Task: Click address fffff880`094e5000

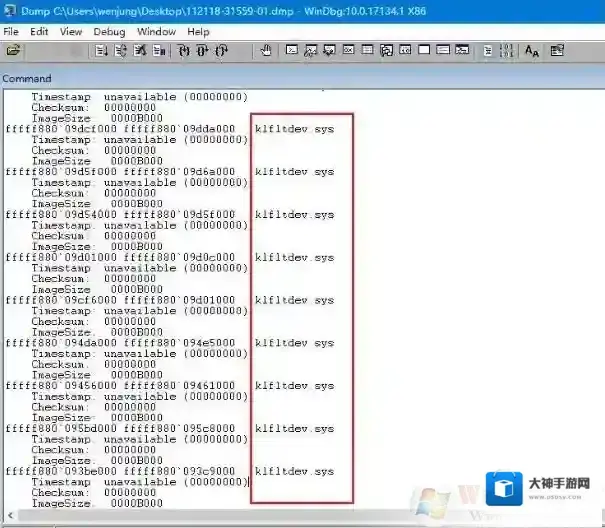Action: click(179, 343)
